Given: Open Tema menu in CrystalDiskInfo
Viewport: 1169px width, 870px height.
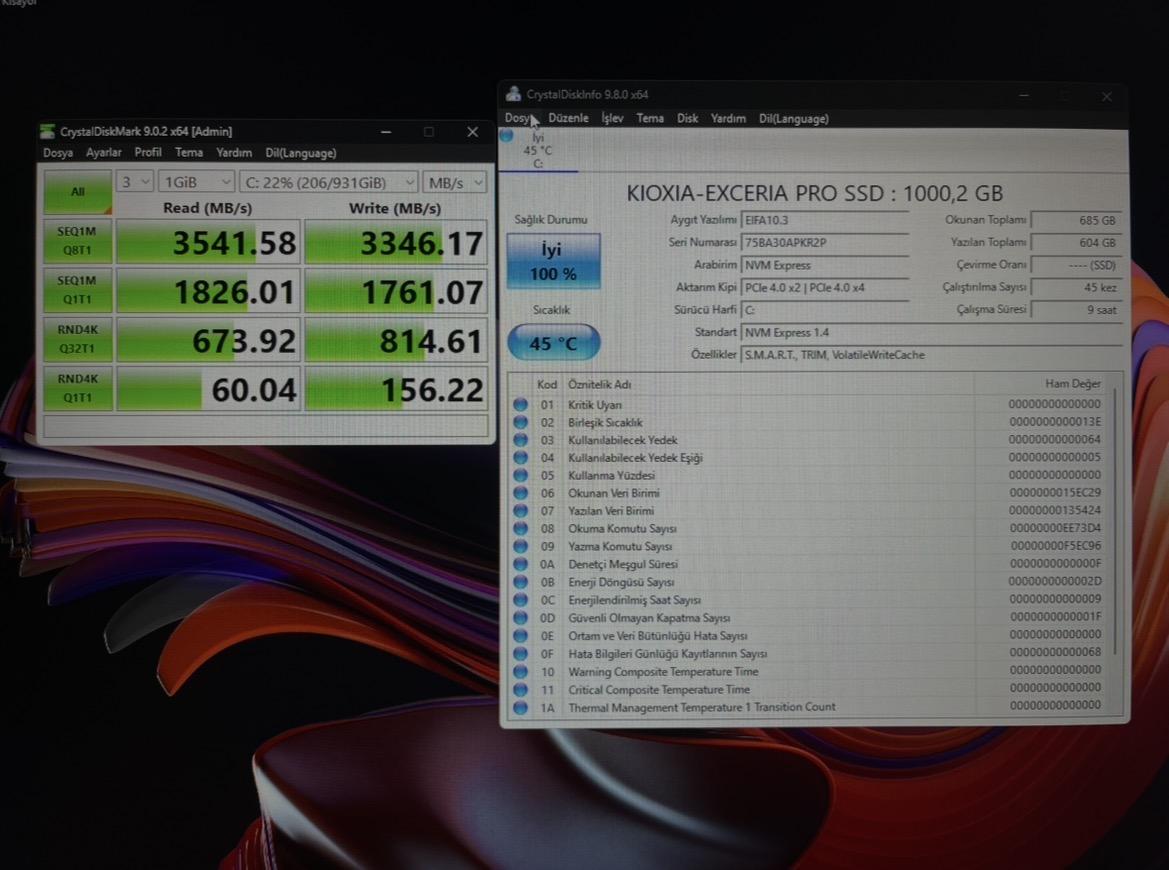Looking at the screenshot, I should point(650,119).
